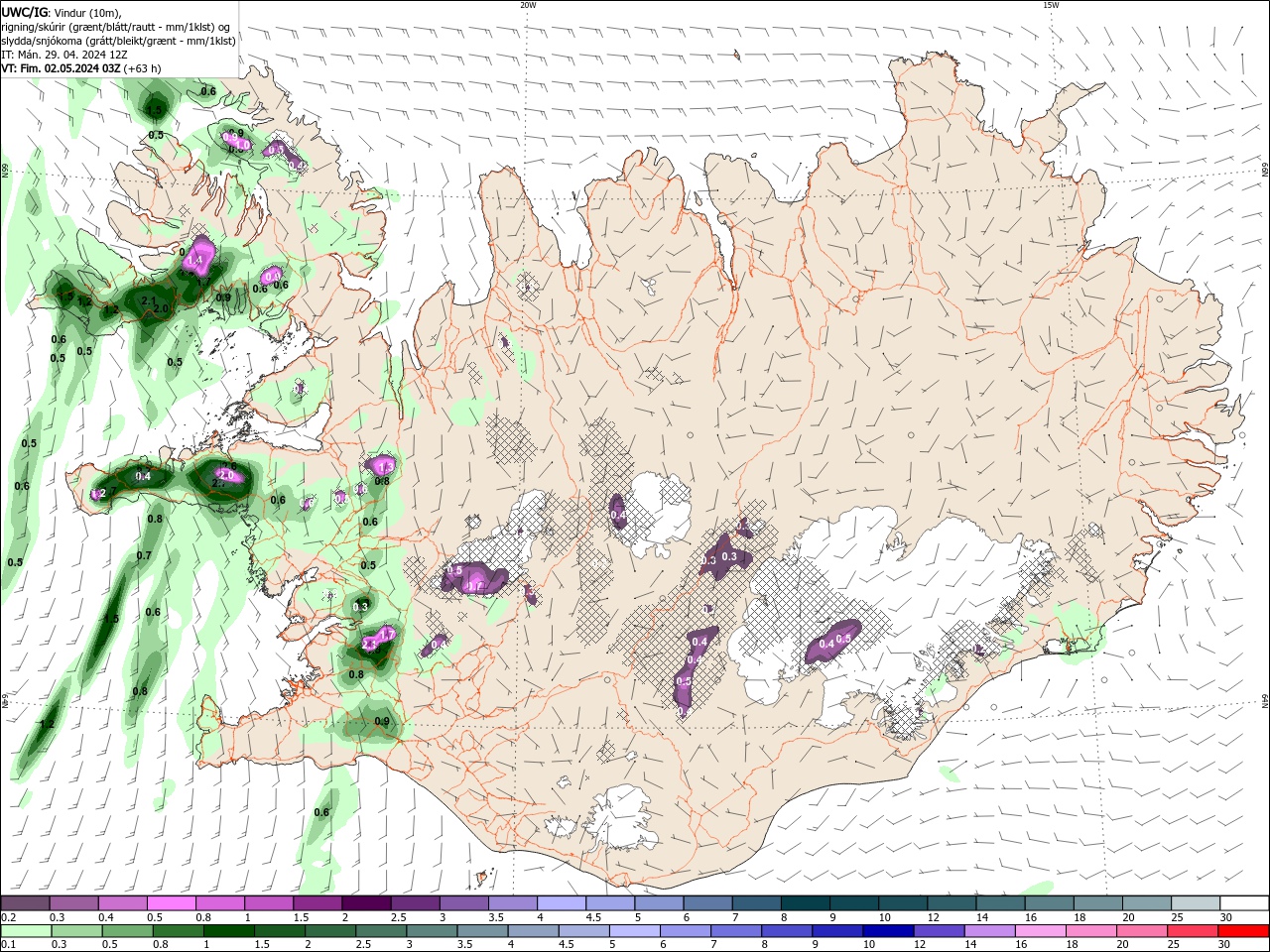Select the darkest green 1 rain legend swatch
Image resolution: width=1270 pixels, height=952 pixels.
(228, 931)
